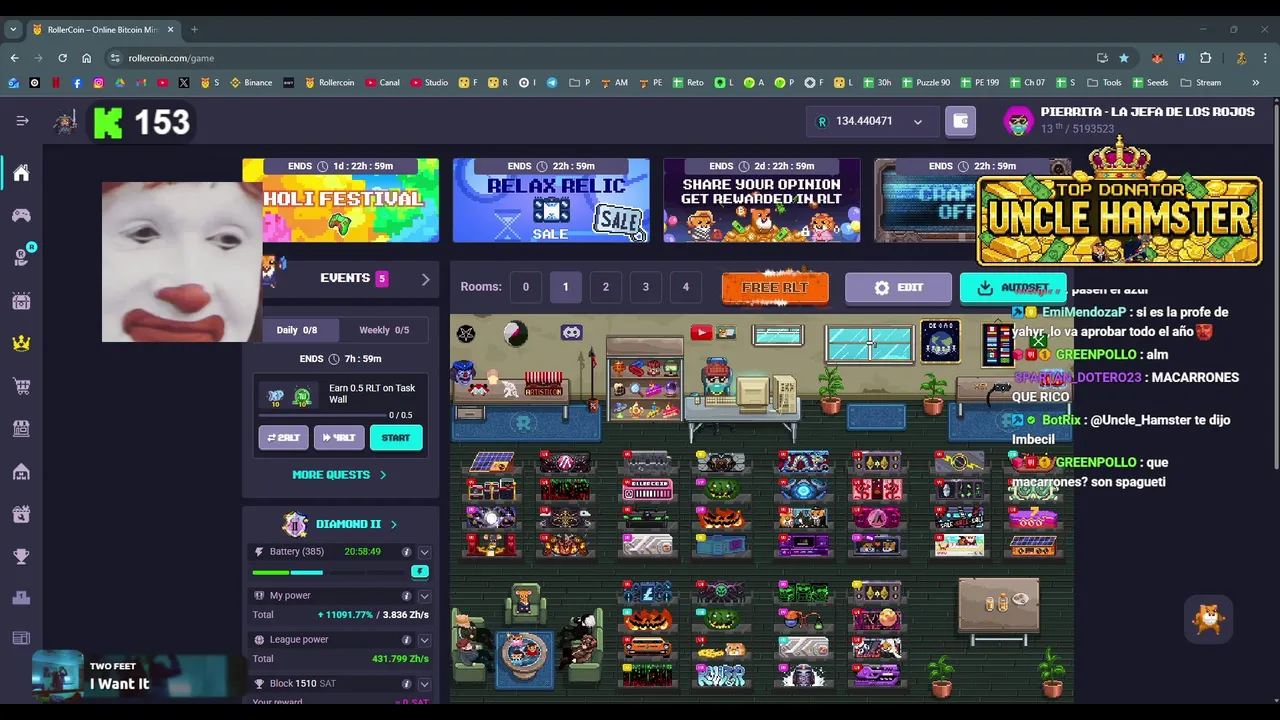Open Diamond II league arrow
This screenshot has width=1280, height=720.
coord(393,524)
